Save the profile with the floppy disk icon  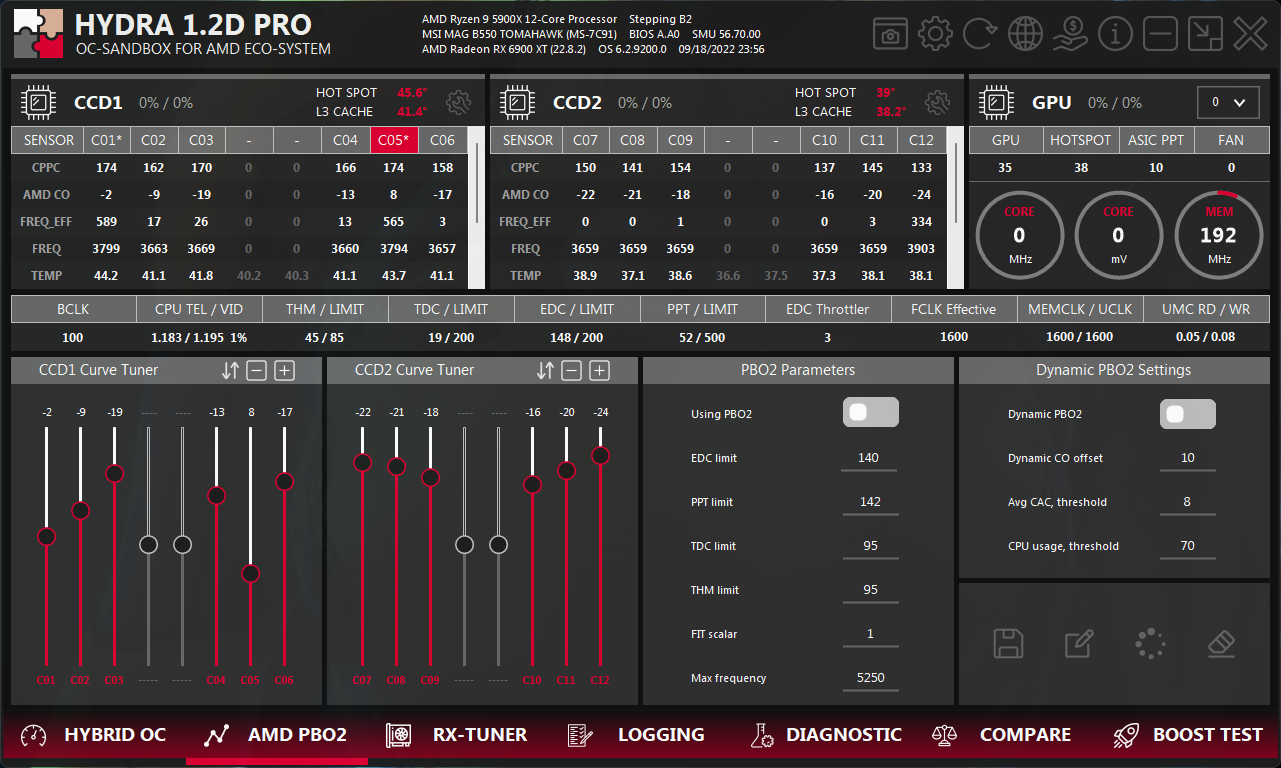[1009, 643]
